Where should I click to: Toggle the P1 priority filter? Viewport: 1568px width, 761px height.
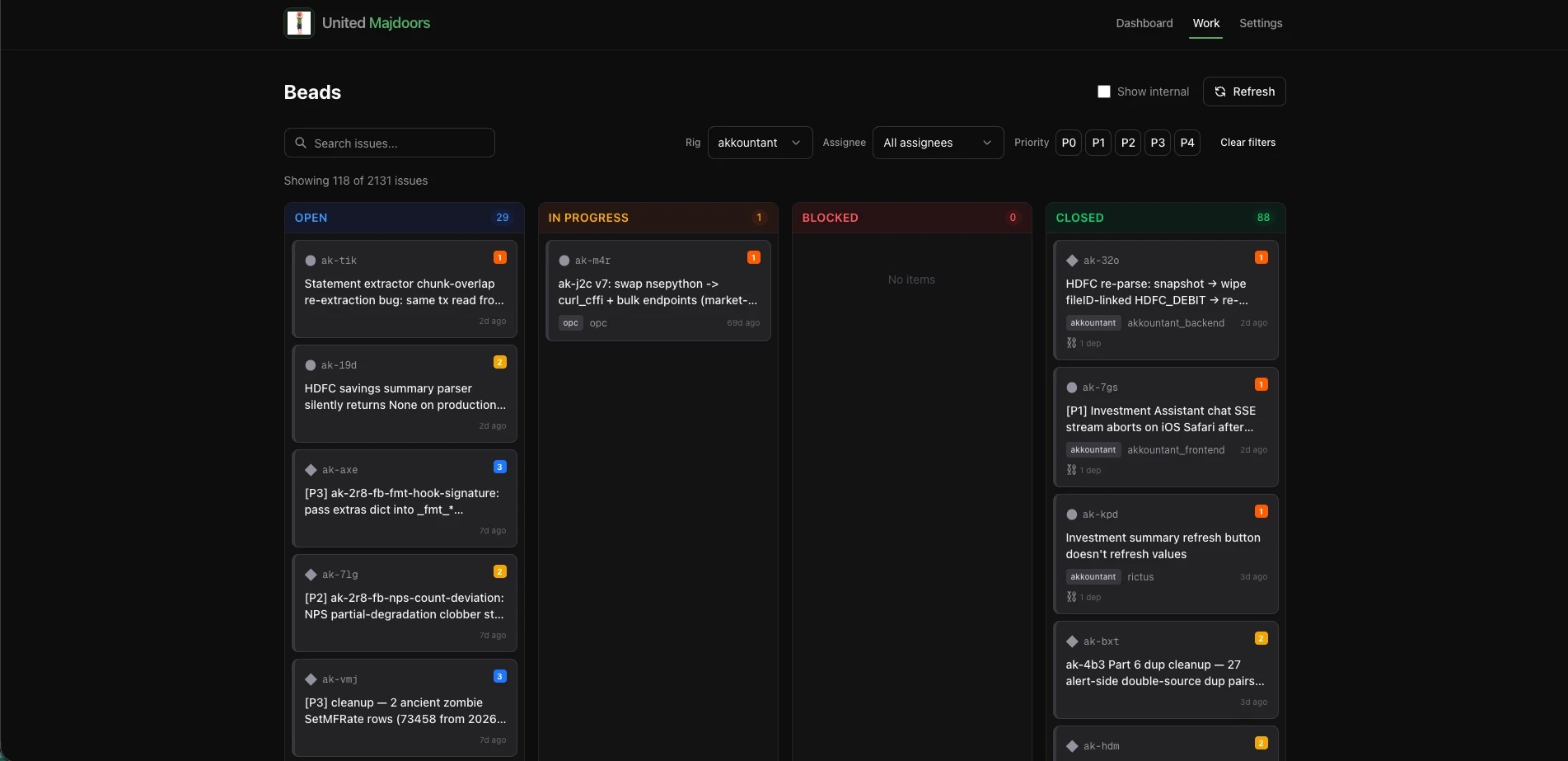point(1098,143)
